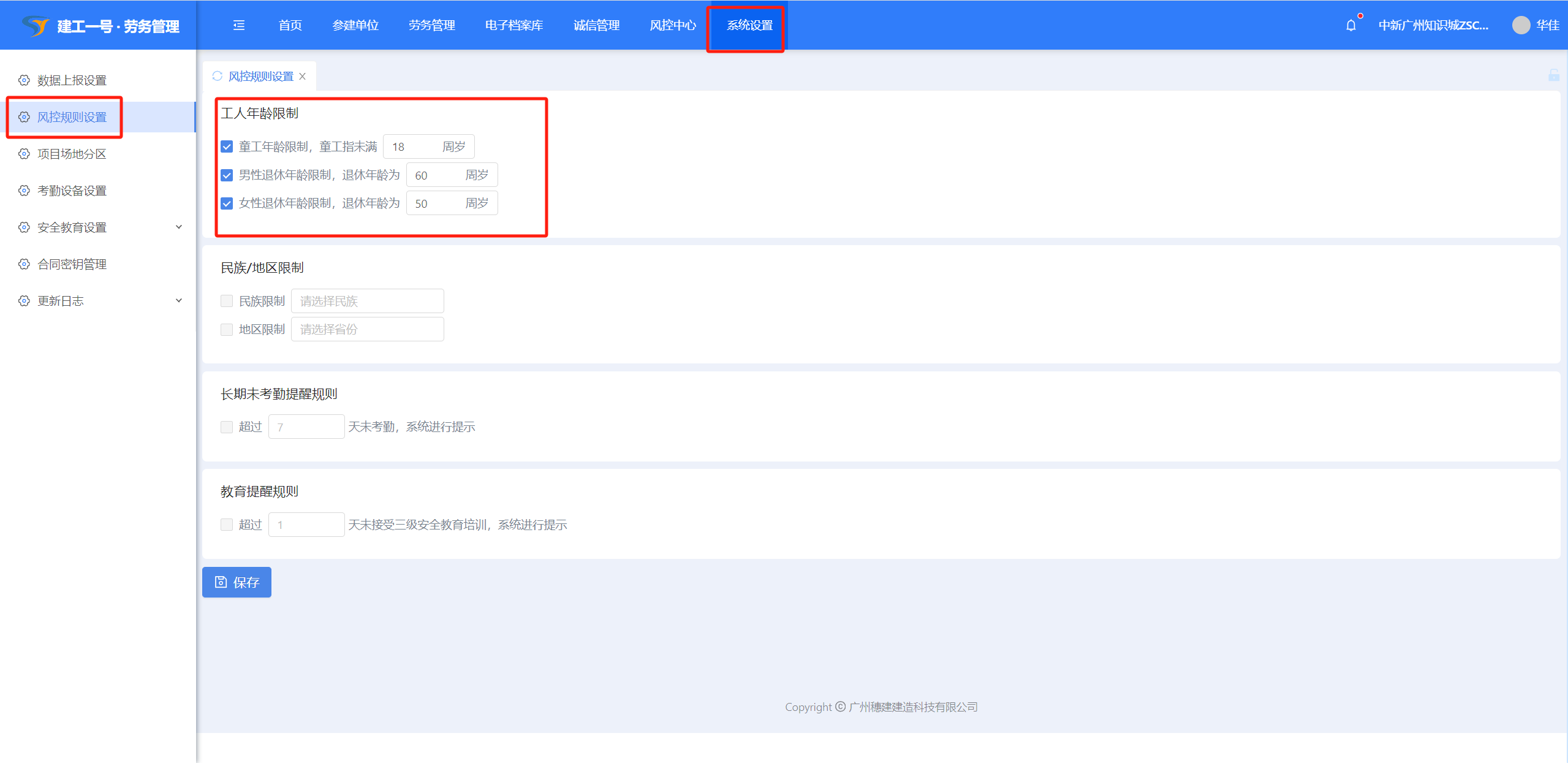Open 合同密钥管理 in the sidebar
Viewport: 1568px width, 763px height.
pos(72,264)
